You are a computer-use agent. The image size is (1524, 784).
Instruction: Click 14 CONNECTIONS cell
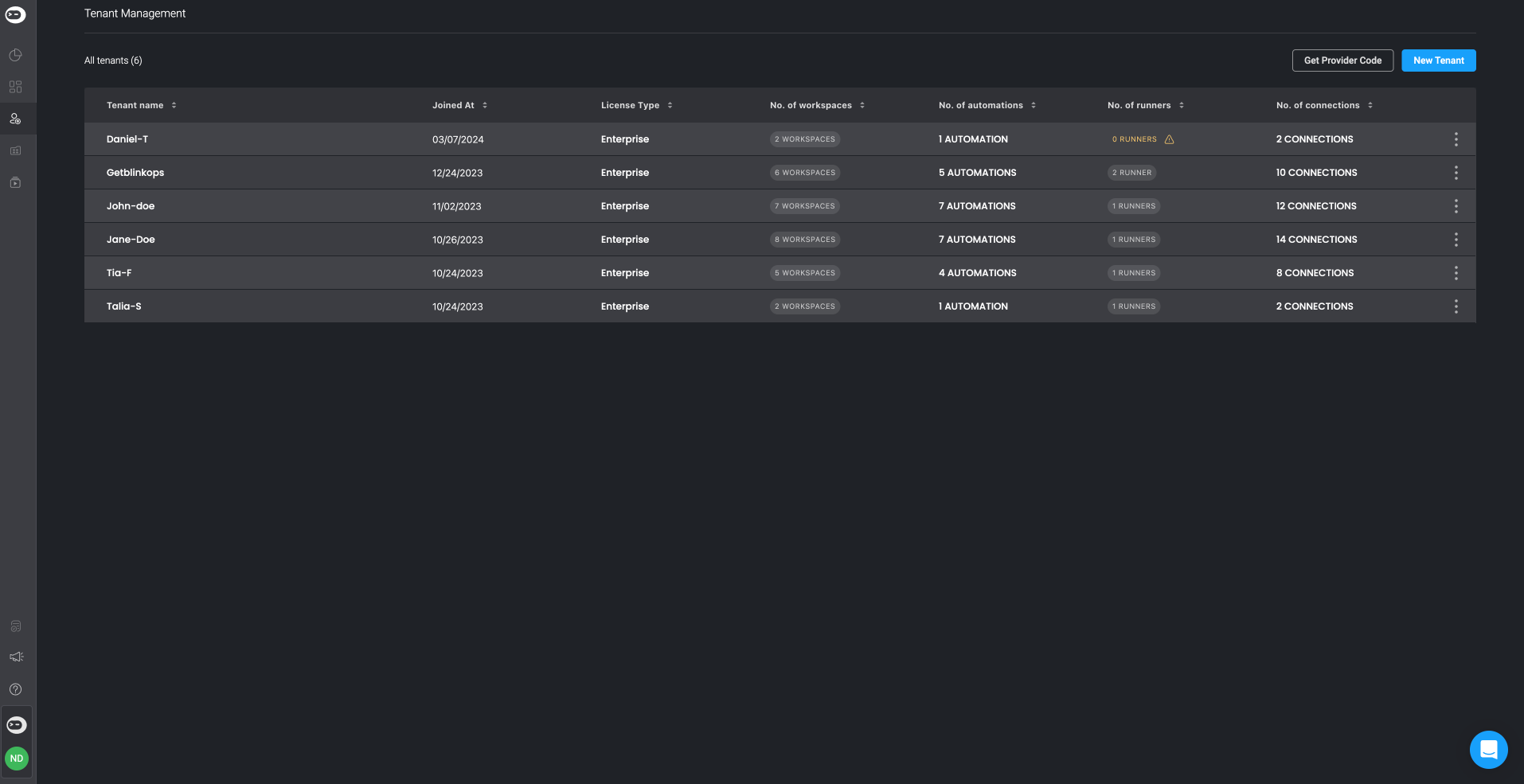point(1316,240)
